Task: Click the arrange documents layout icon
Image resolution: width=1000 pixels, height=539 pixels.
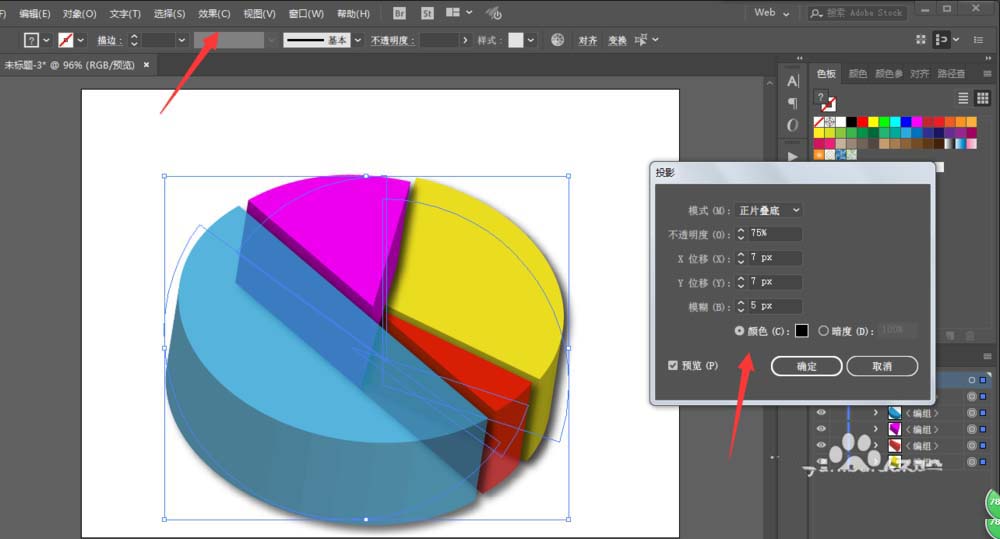Action: click(453, 12)
